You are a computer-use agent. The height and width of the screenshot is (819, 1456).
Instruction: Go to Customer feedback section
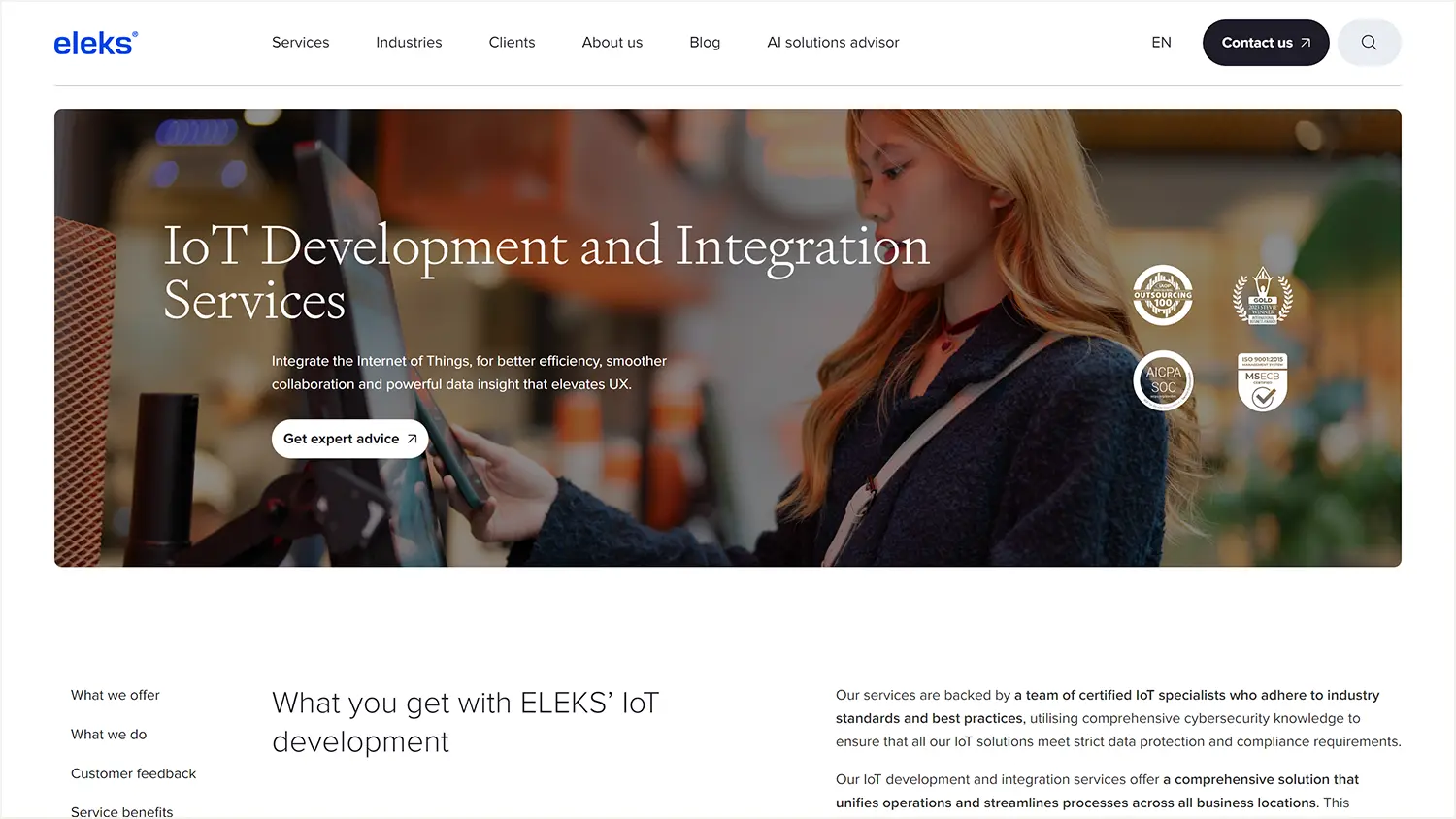pos(133,773)
